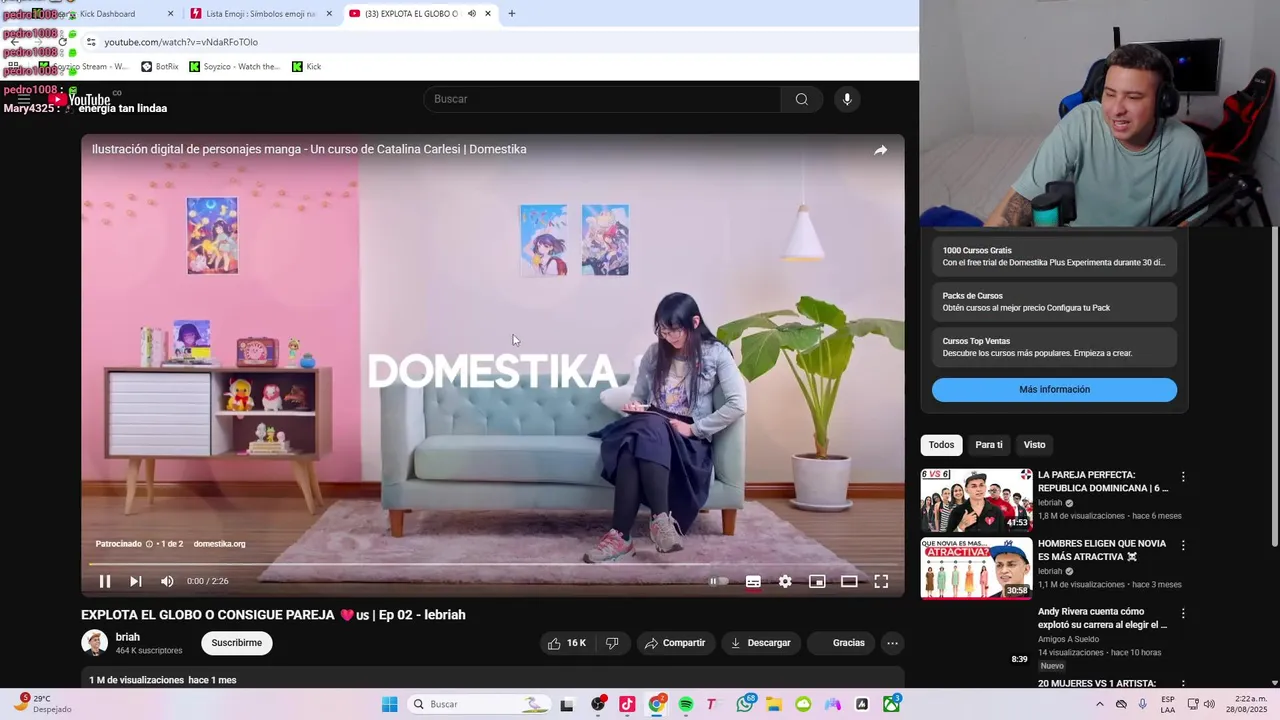The width and height of the screenshot is (1280, 720).
Task: Switch to theater mode
Action: 849,581
